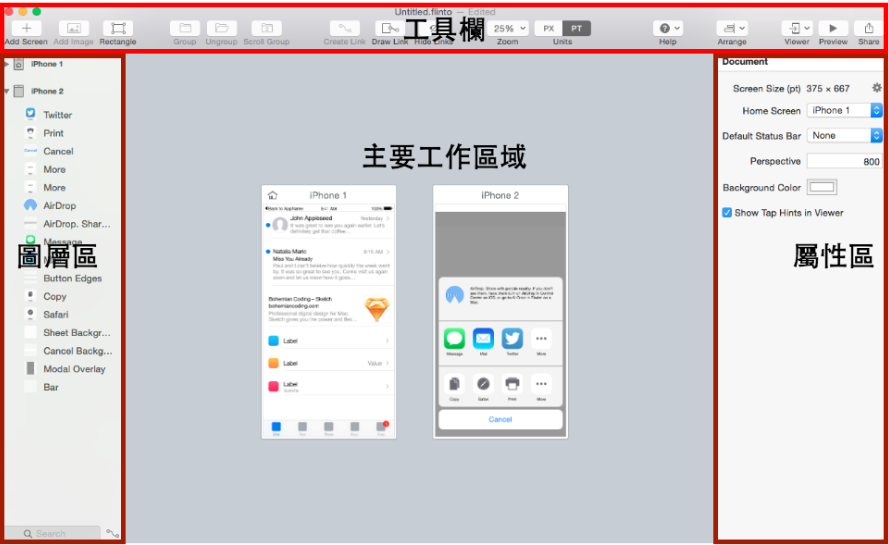Select the Bar layer
The width and height of the screenshot is (888, 545).
coord(62,387)
